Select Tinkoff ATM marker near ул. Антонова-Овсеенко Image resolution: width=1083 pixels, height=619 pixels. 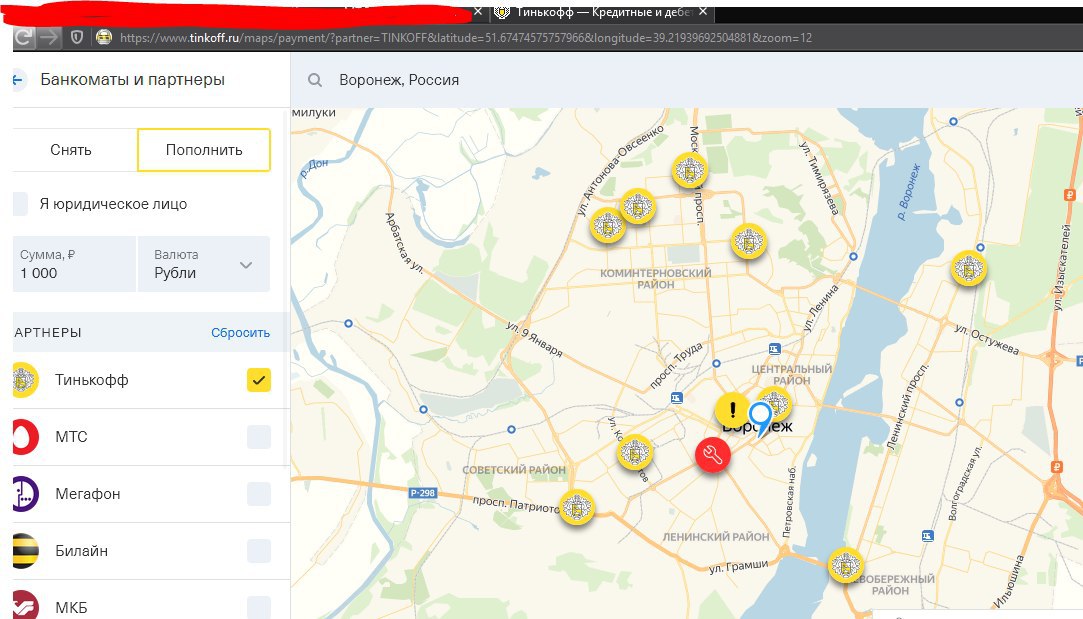[x=608, y=225]
